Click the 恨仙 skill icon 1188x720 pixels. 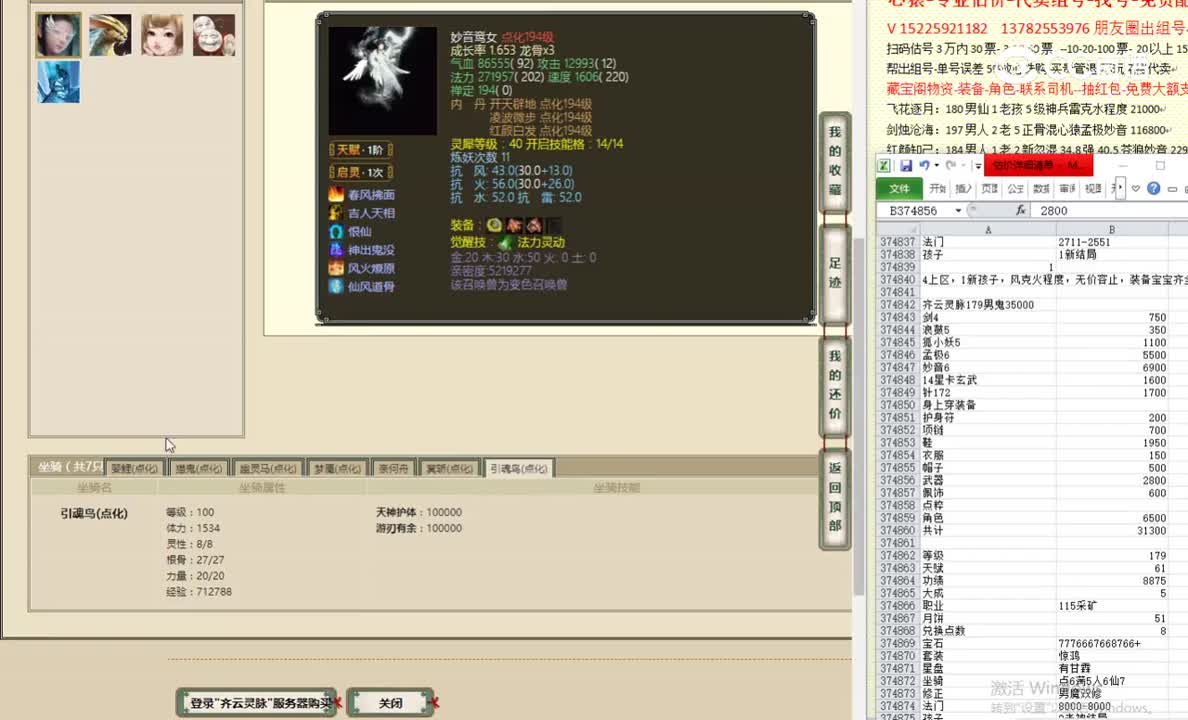[x=336, y=231]
